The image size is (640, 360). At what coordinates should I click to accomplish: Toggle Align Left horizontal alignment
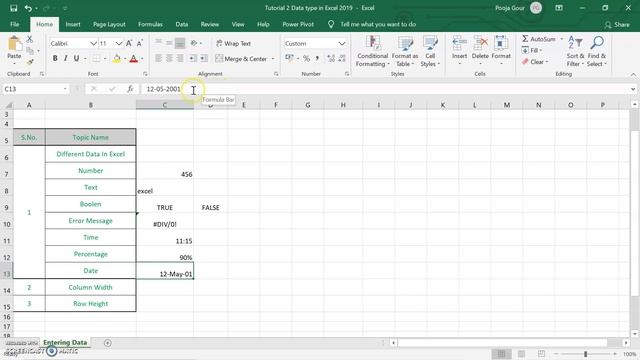pyautogui.click(x=158, y=59)
